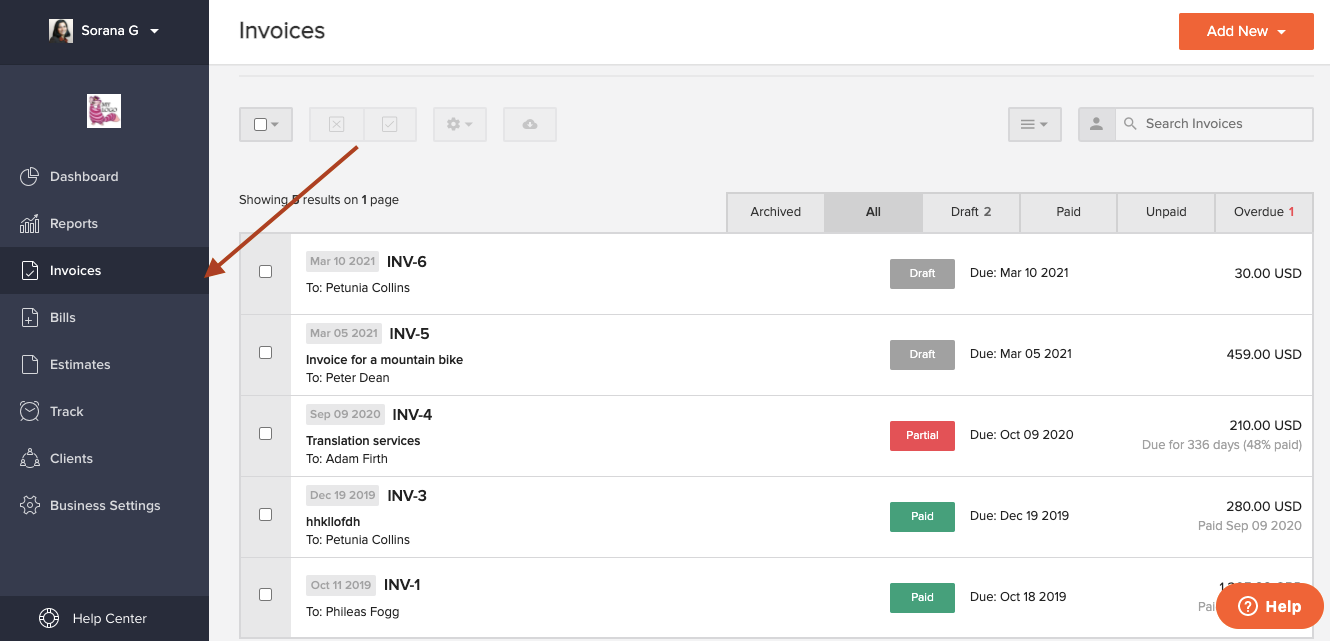Click "To: Adam Firth" text
Image resolution: width=1330 pixels, height=641 pixels.
347,459
